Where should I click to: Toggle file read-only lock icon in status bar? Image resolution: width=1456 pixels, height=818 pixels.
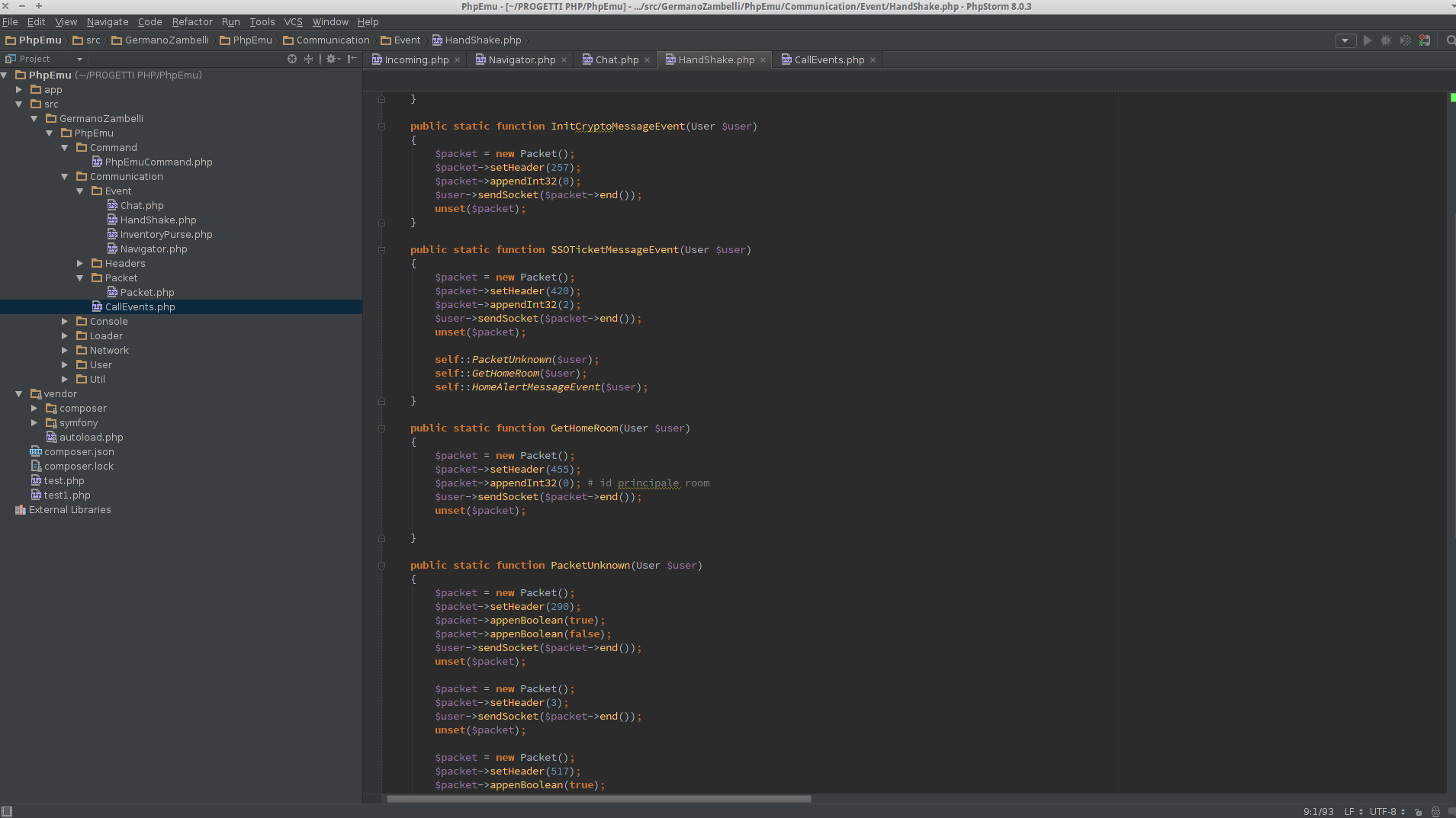pos(1418,812)
